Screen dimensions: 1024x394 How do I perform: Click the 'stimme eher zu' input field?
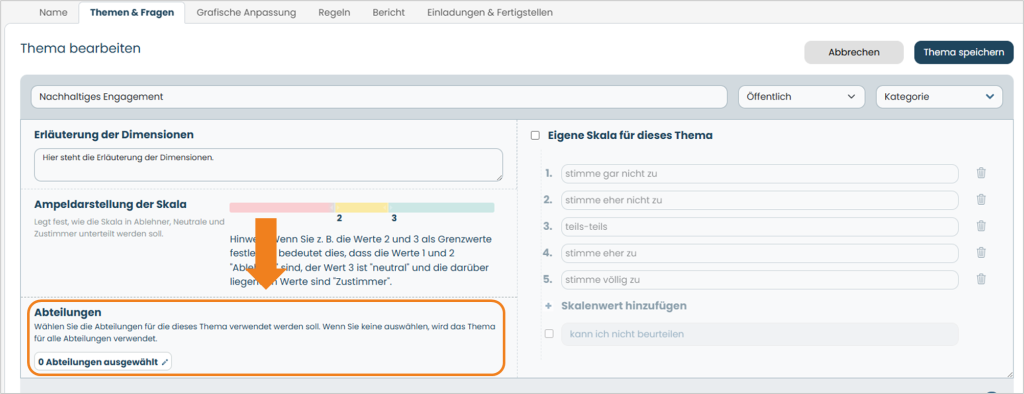coord(760,253)
